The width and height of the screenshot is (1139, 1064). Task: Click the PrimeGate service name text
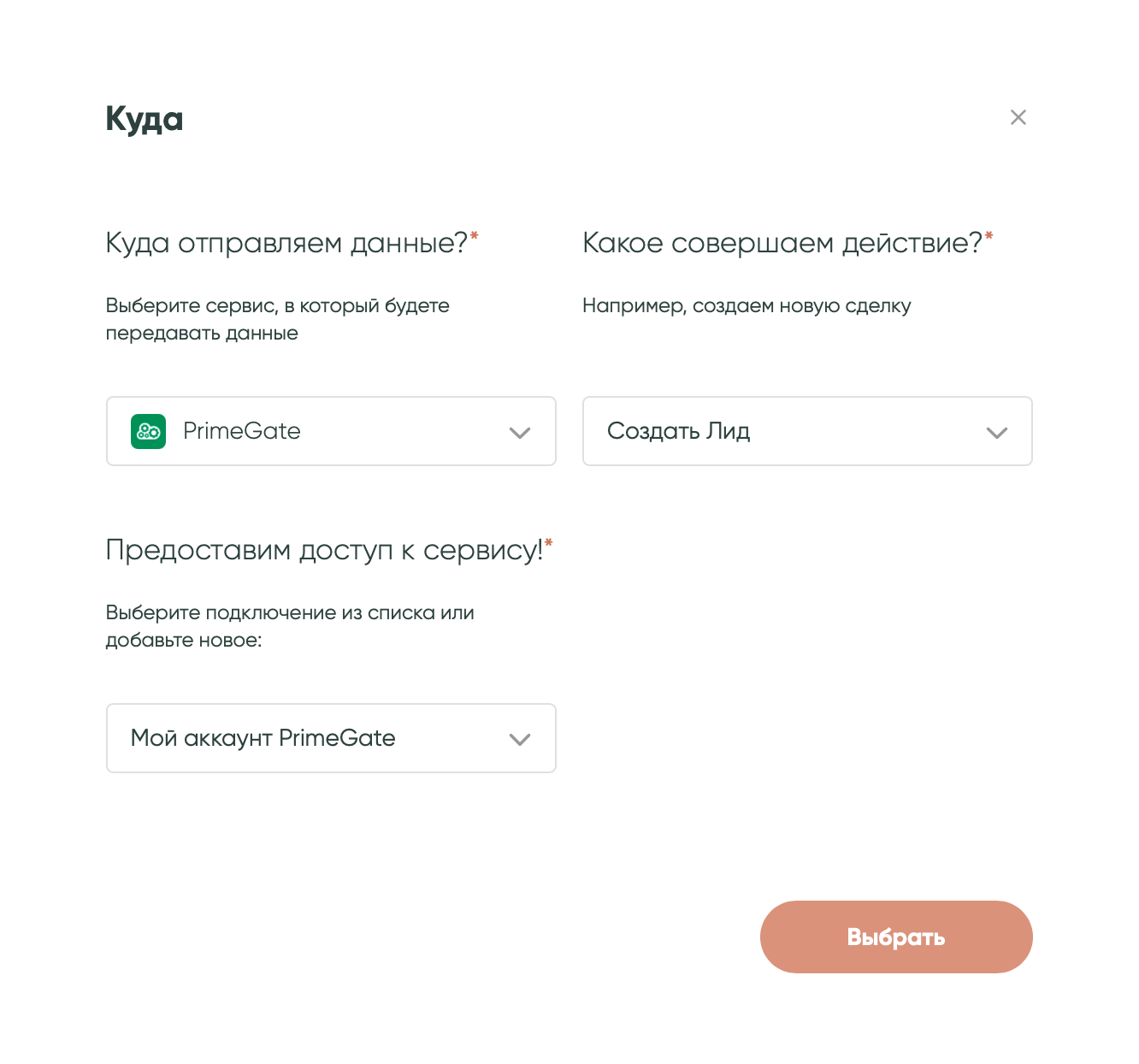coord(242,431)
